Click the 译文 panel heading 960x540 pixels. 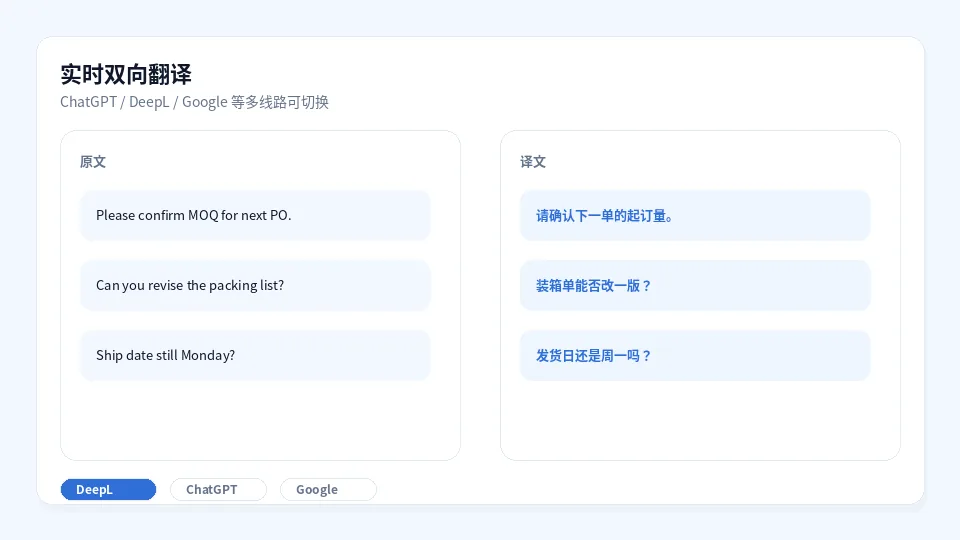(x=533, y=162)
